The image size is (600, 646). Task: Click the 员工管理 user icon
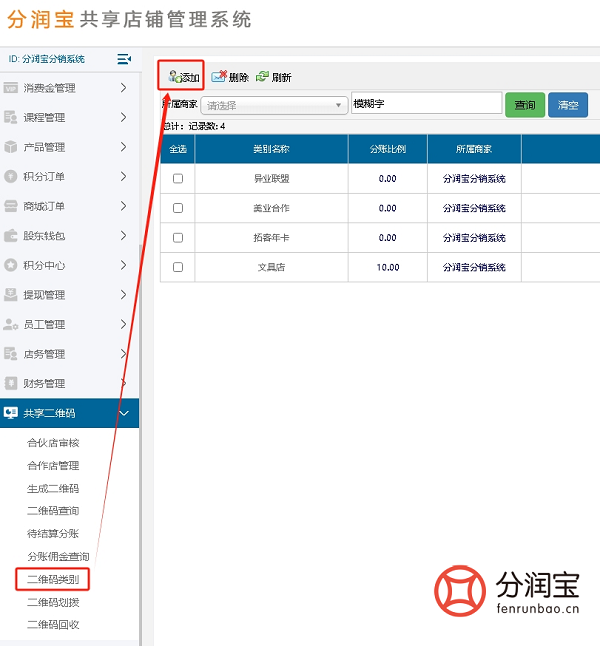tap(10, 324)
